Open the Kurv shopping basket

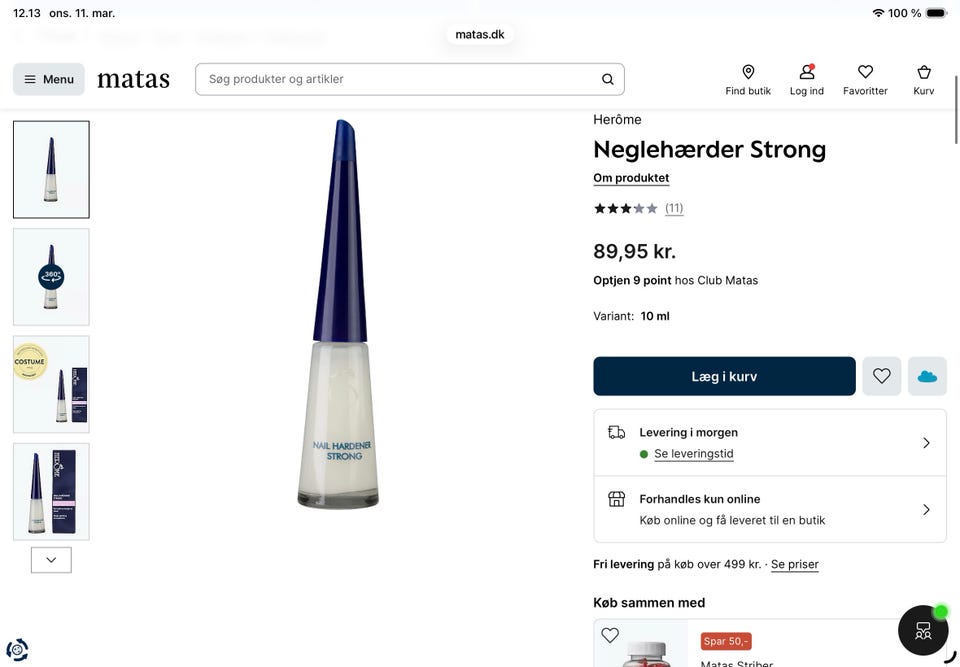click(x=924, y=79)
